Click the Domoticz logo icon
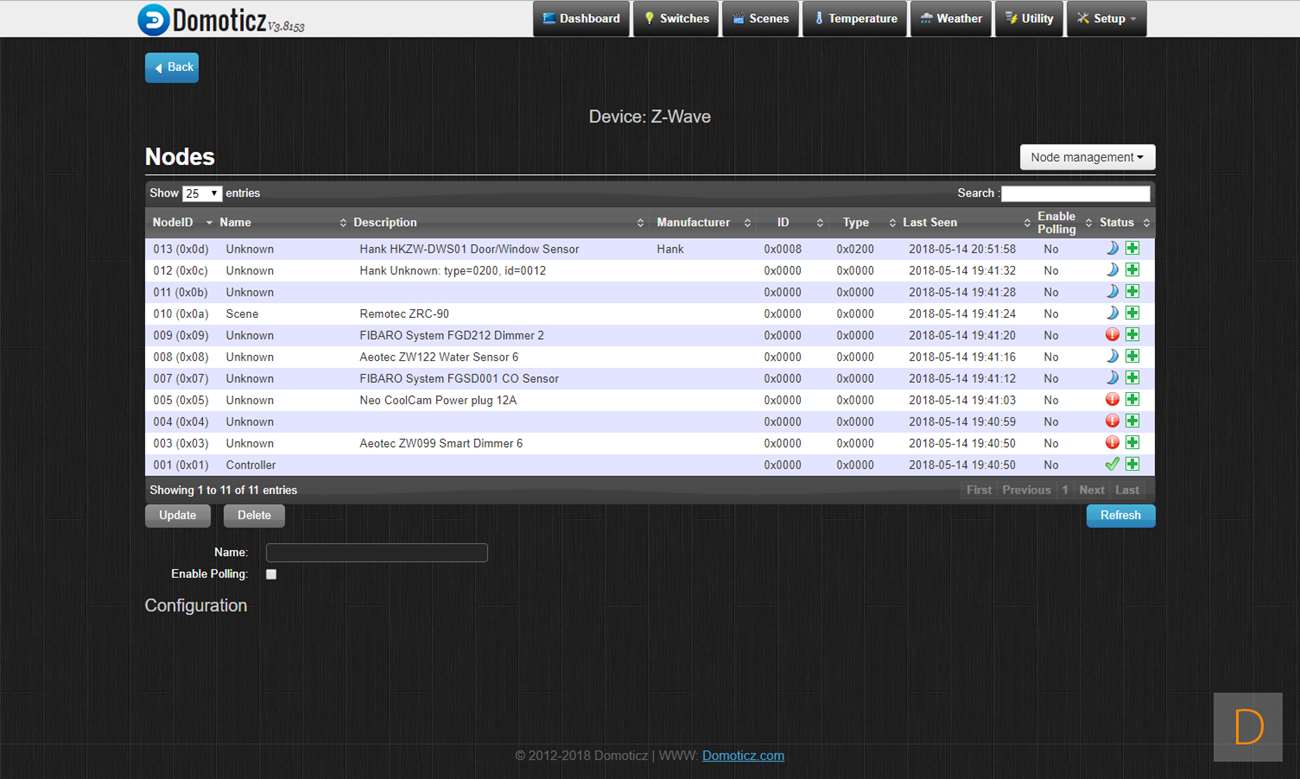The width and height of the screenshot is (1300, 779). (153, 20)
